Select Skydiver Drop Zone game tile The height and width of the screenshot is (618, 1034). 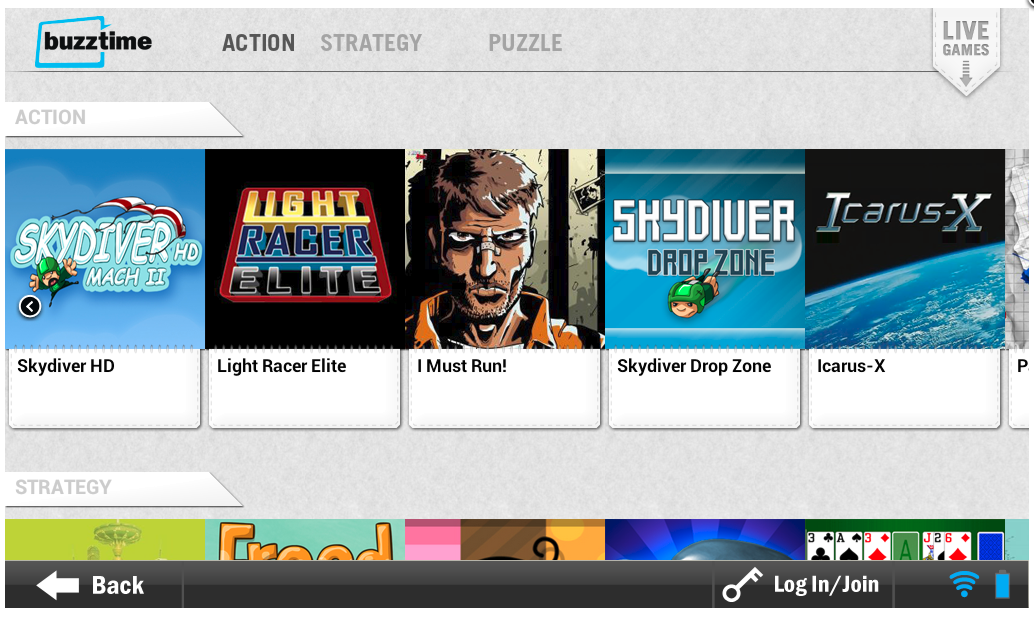click(x=705, y=249)
